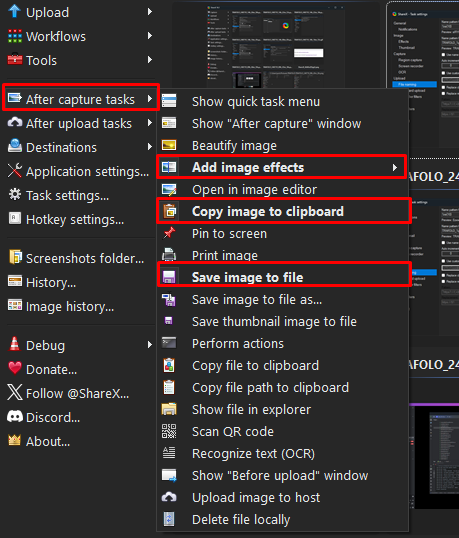Open Image history... window

(80, 306)
